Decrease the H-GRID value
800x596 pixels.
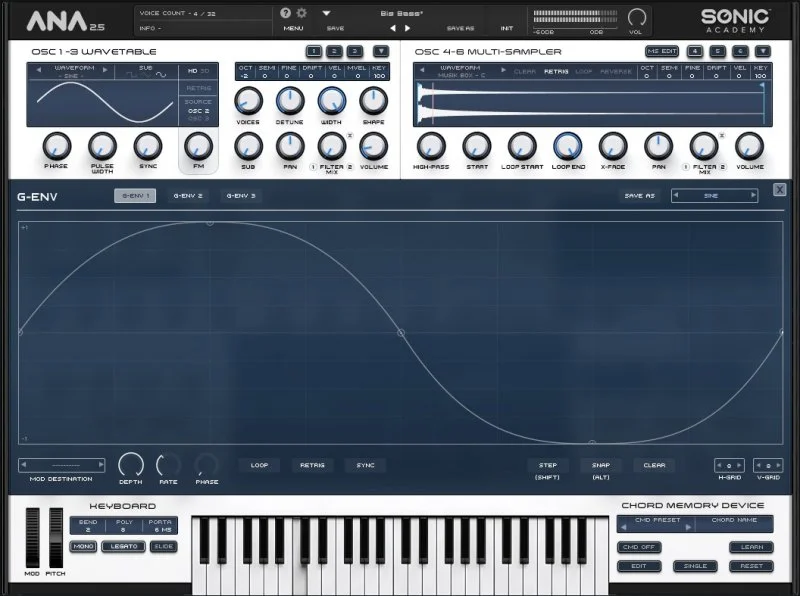(719, 465)
